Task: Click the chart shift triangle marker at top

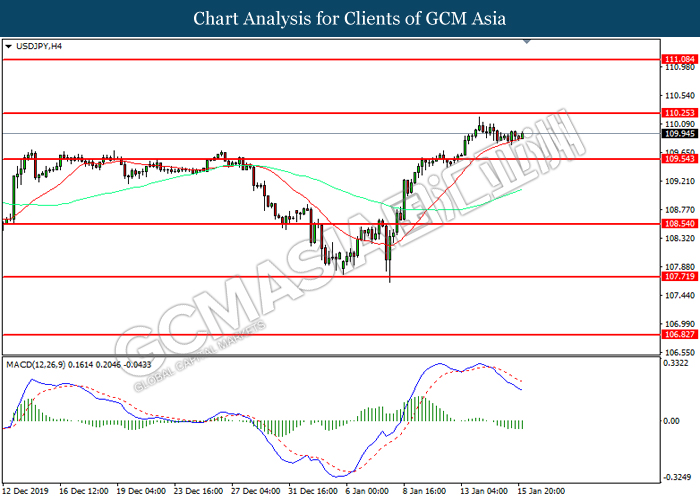Action: coord(527,42)
